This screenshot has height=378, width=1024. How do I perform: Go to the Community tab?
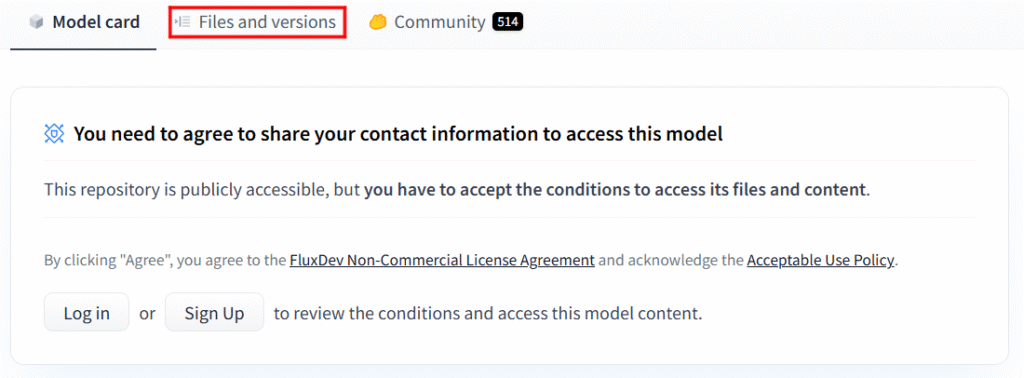tap(445, 22)
